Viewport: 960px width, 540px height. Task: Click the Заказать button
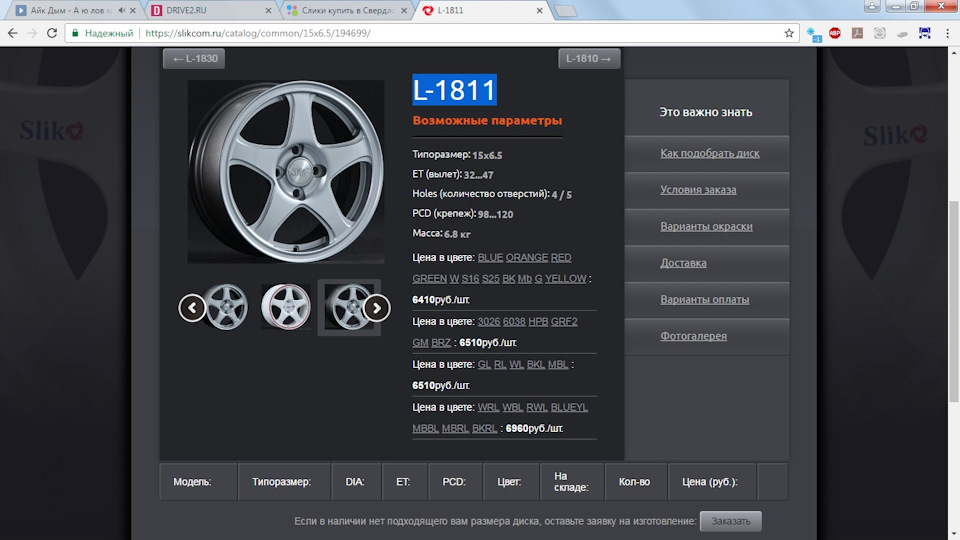tap(730, 521)
